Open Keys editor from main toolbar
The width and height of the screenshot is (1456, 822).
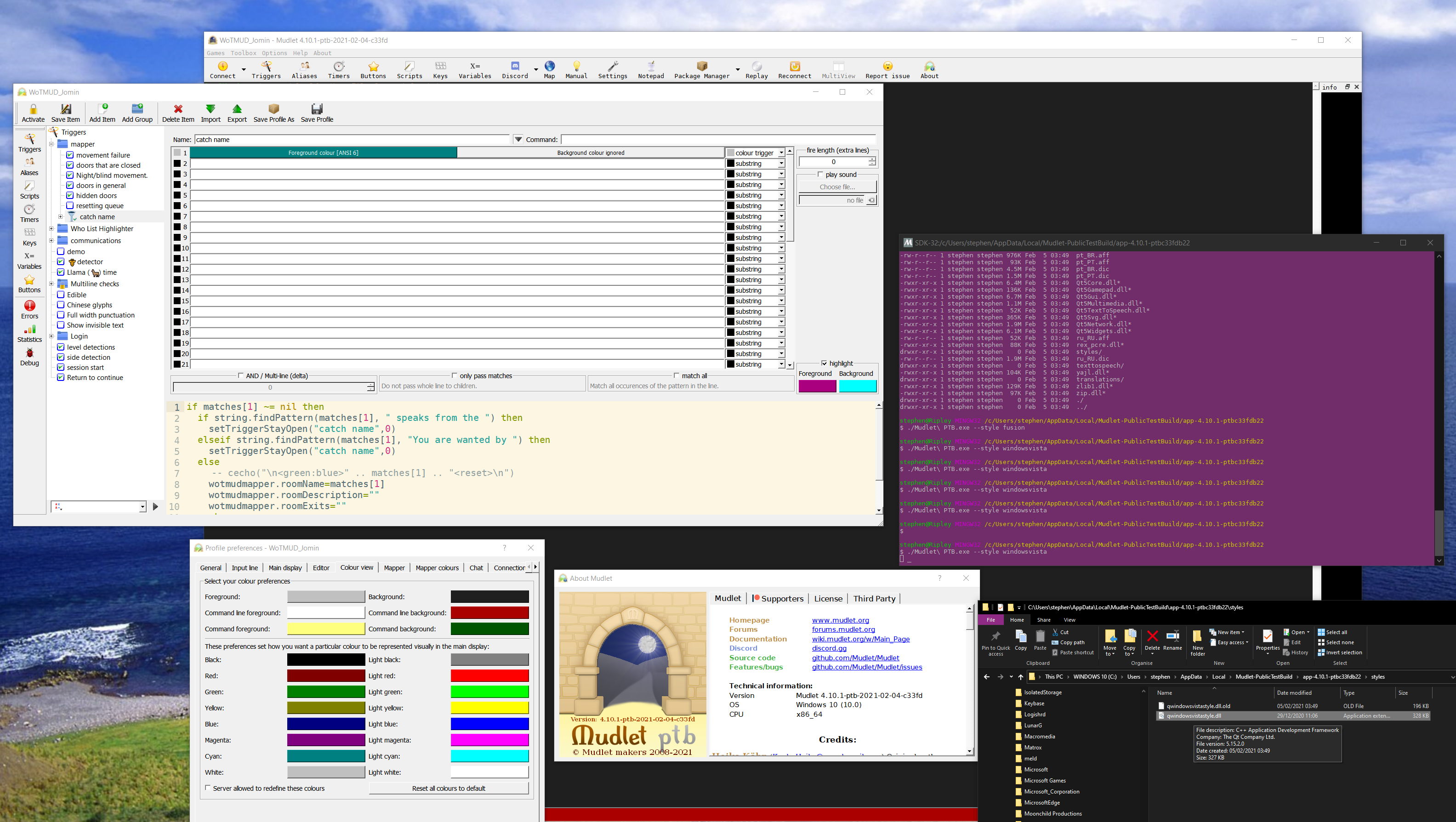coord(440,70)
